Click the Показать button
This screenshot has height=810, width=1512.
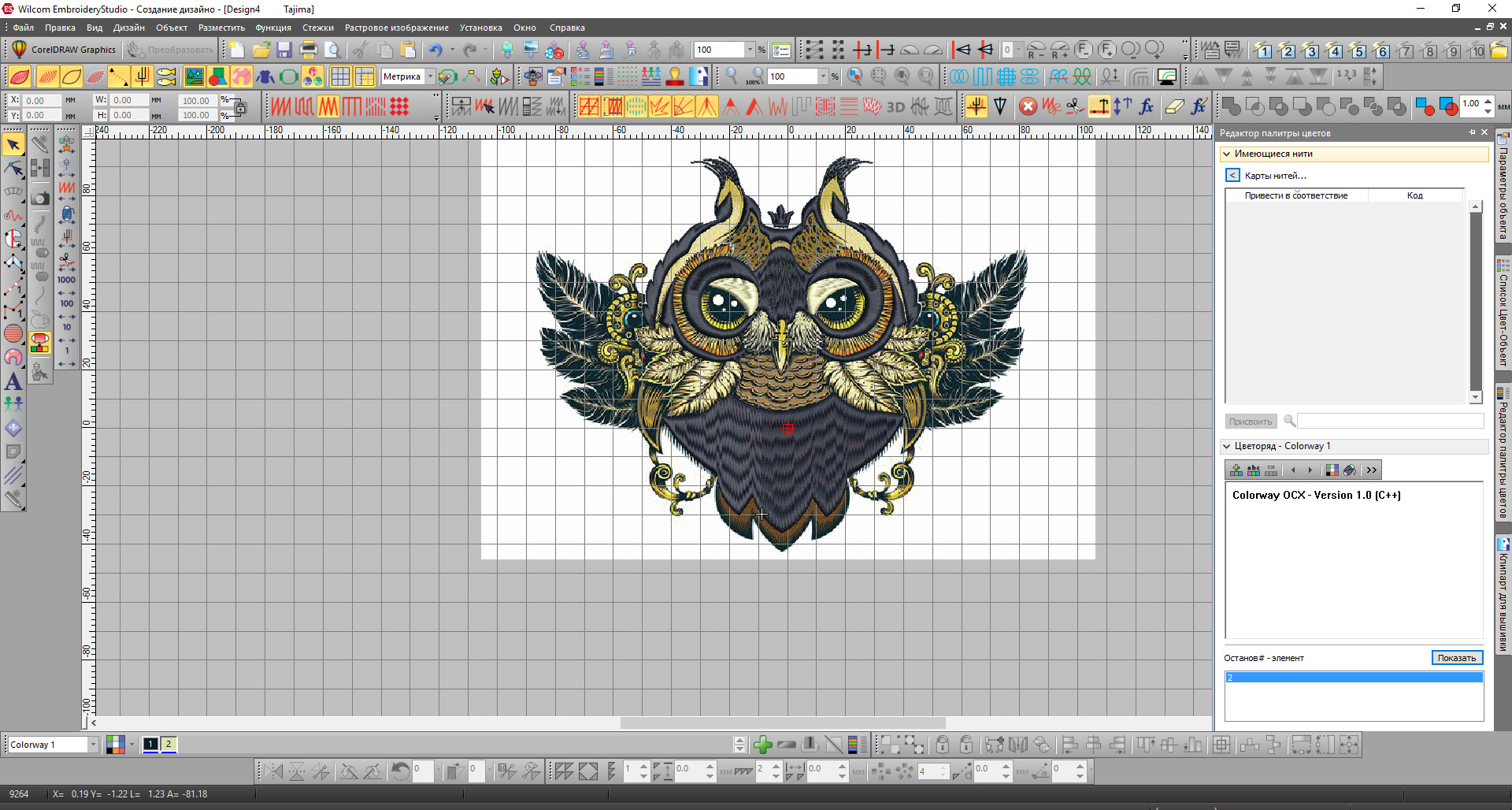(1456, 658)
